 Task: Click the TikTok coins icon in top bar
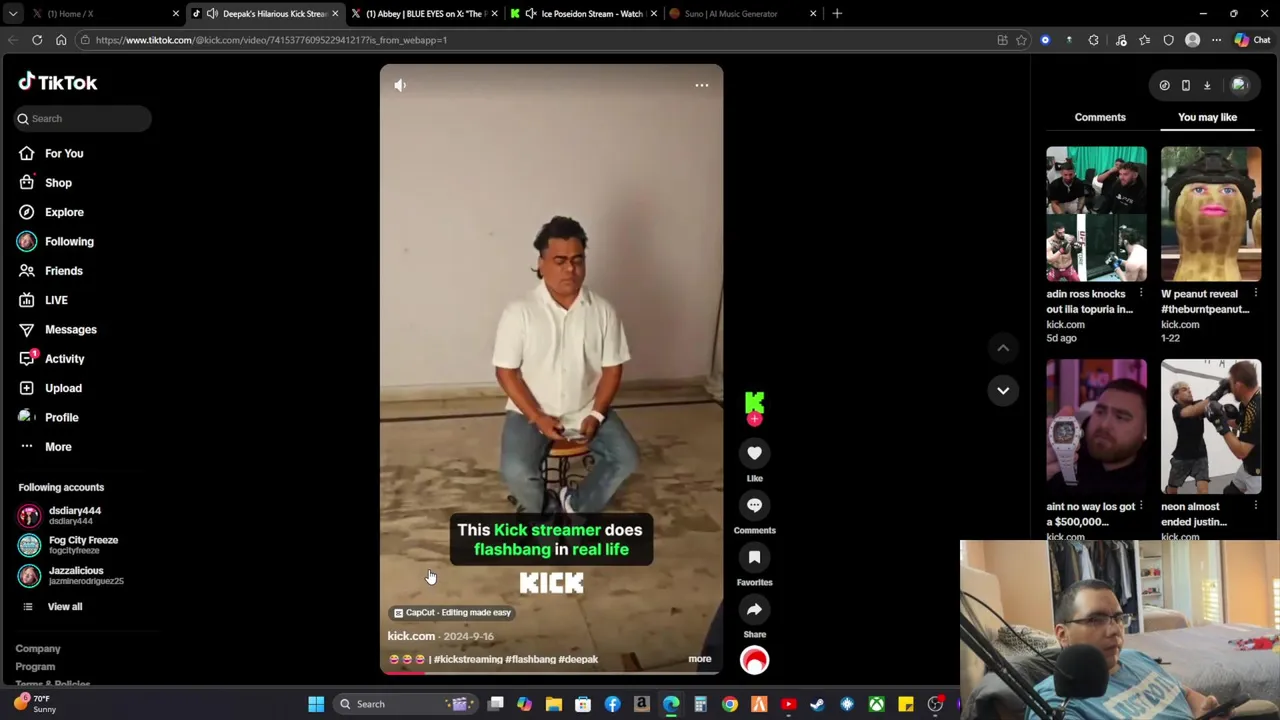point(1164,86)
